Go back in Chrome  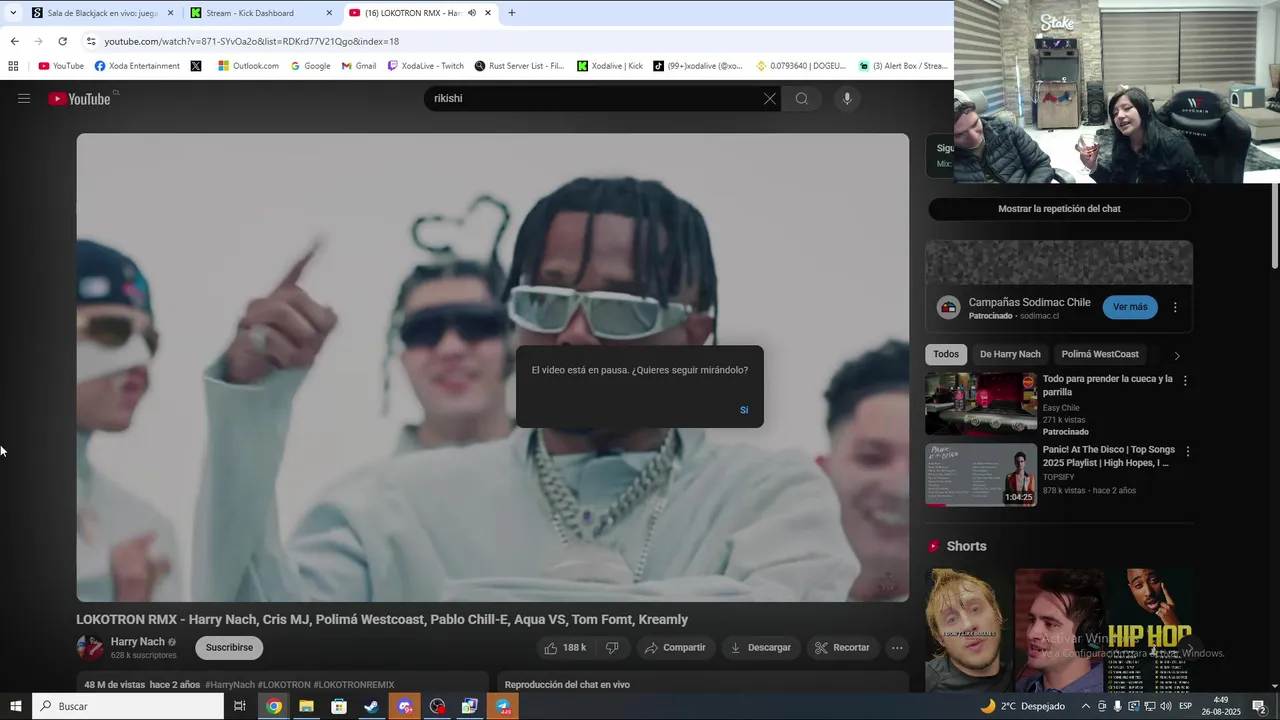pos(14,41)
